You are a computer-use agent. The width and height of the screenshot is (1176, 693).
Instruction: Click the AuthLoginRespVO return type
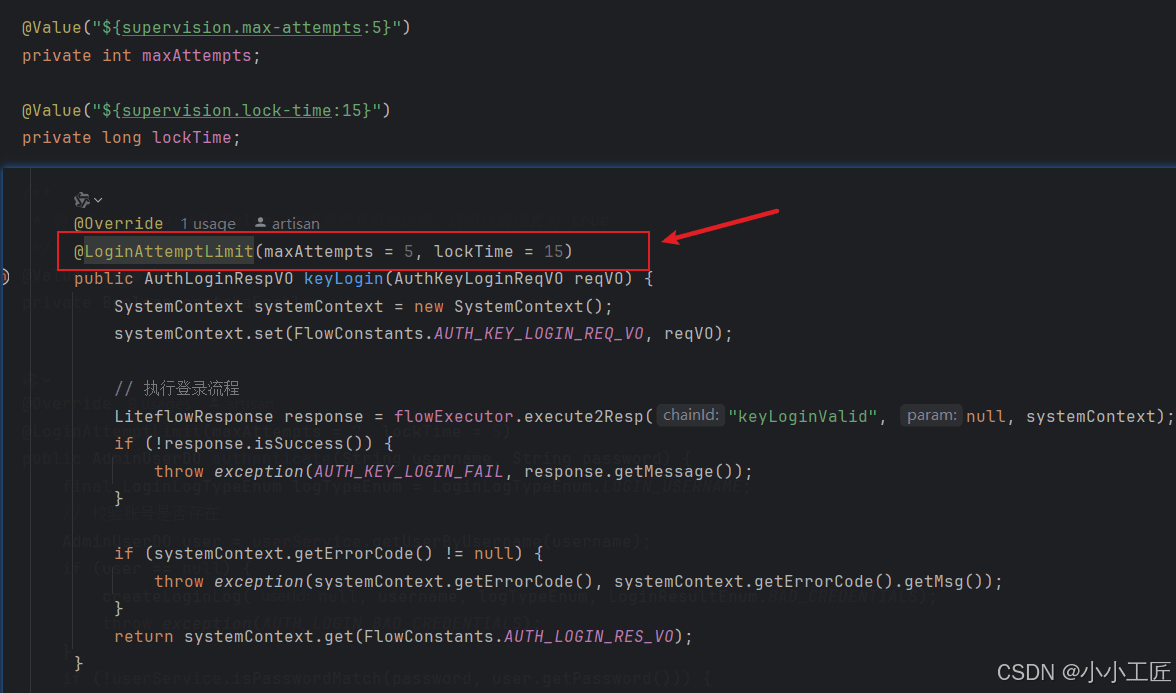tap(219, 279)
